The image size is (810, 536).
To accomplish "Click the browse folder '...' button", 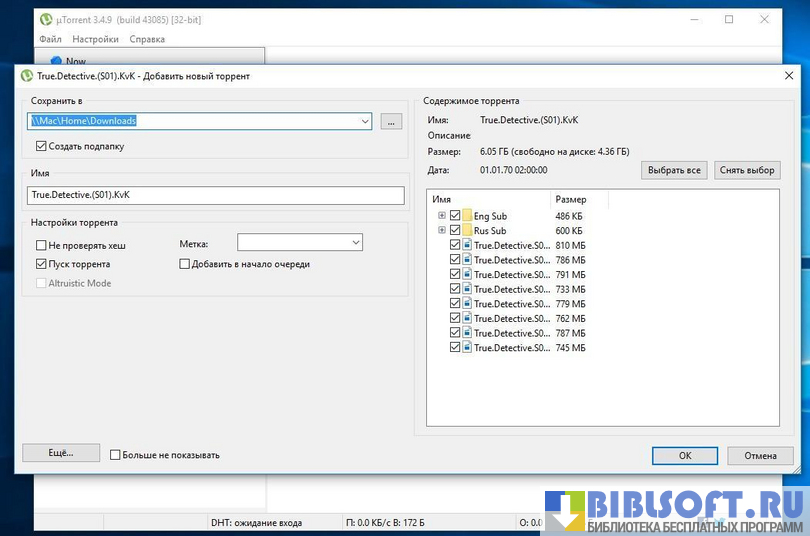I will (x=391, y=121).
